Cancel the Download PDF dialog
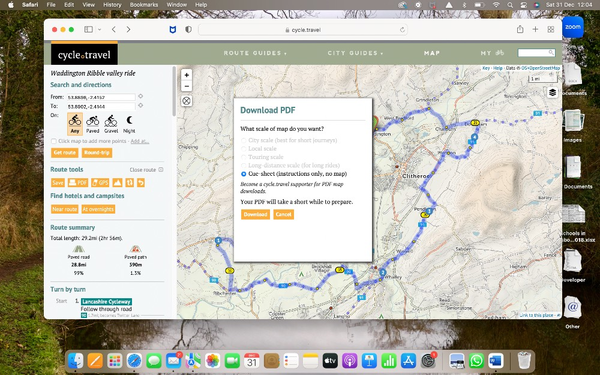Image resolution: width=600 pixels, height=375 pixels. click(284, 214)
